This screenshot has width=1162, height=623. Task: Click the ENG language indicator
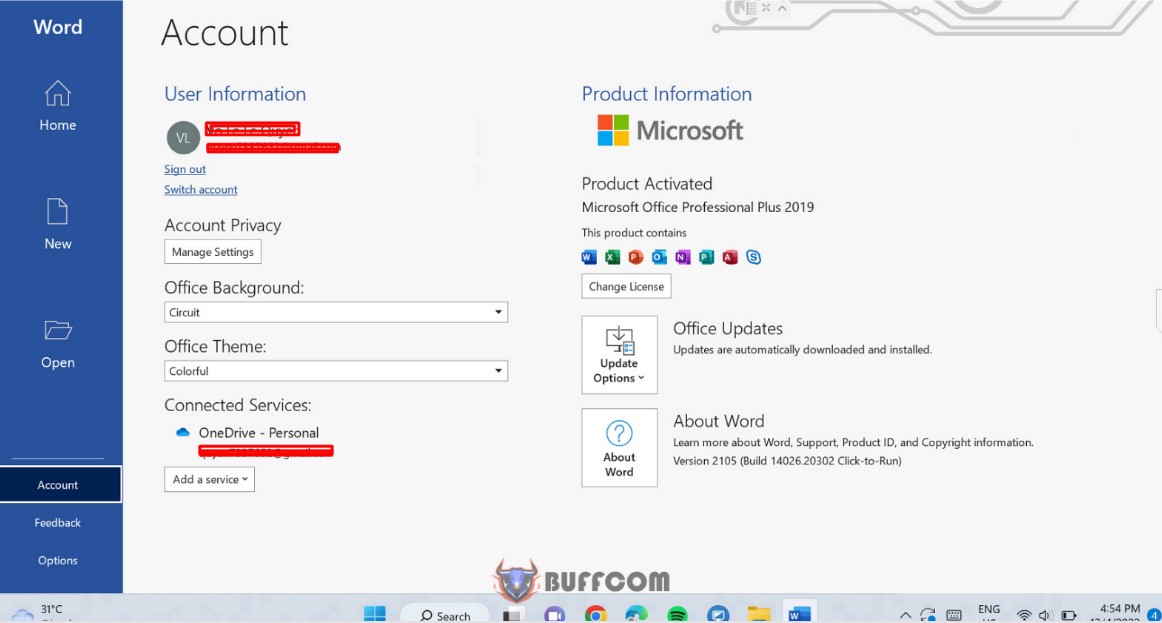click(989, 610)
